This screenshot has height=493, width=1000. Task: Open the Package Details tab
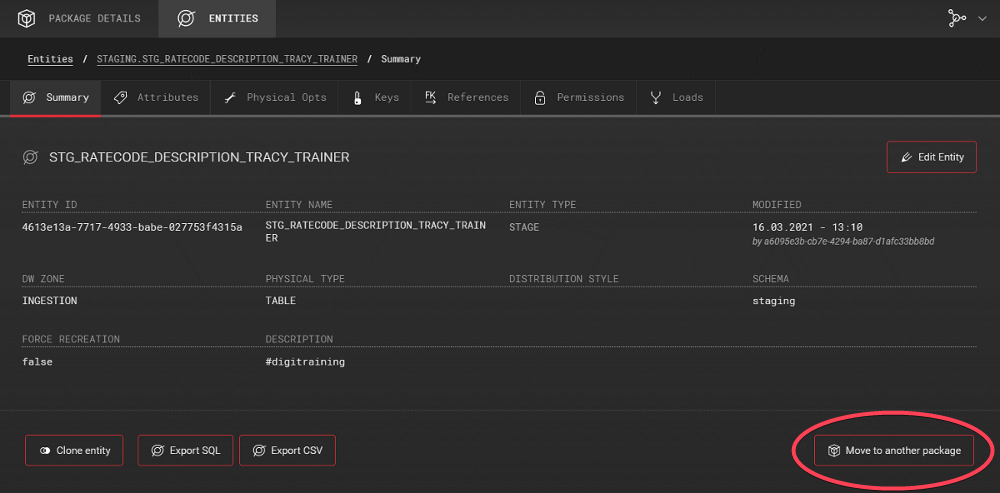[78, 18]
